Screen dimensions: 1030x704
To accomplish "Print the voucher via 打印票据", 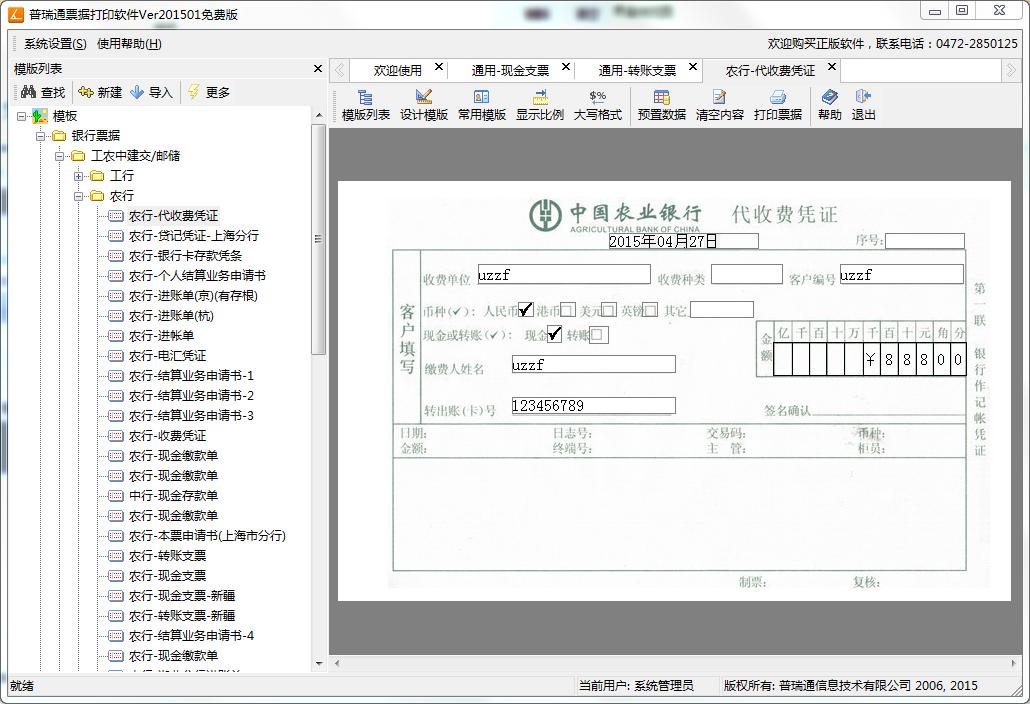I will [x=778, y=106].
